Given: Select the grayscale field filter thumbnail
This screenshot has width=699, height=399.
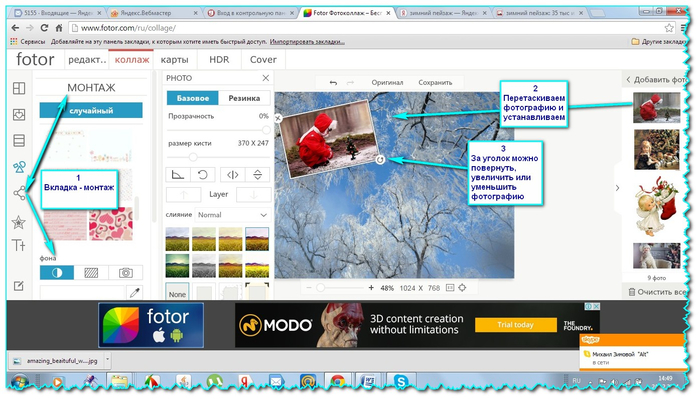Looking at the screenshot, I should pyautogui.click(x=204, y=265).
